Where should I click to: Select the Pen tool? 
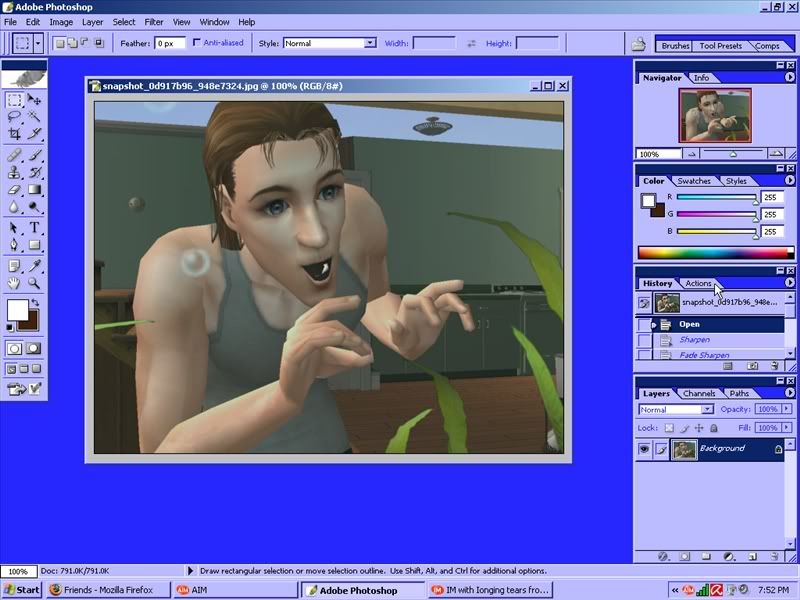tap(14, 245)
